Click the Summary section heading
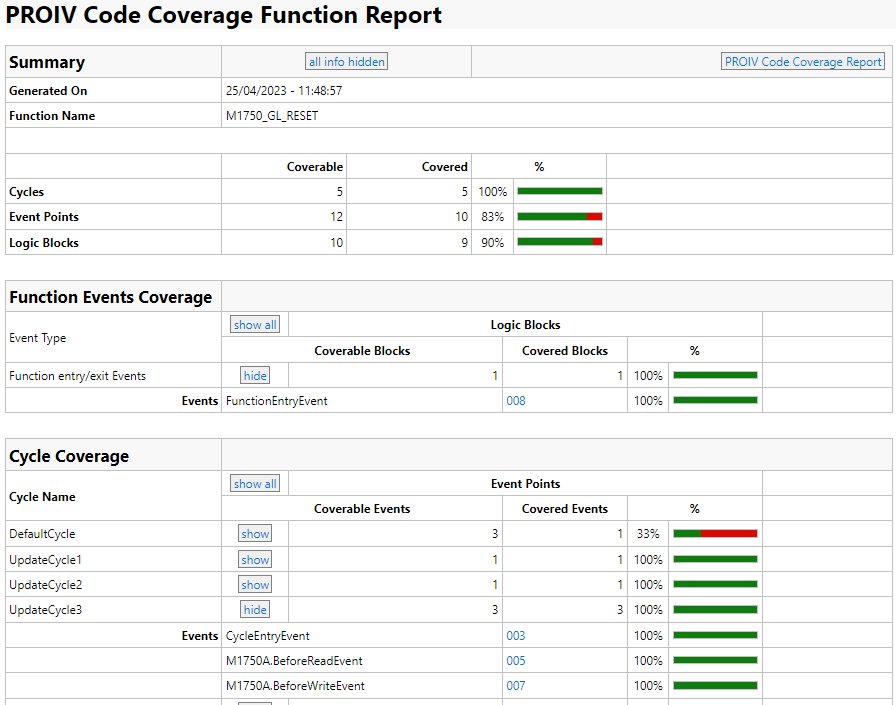This screenshot has height=705, width=896. [47, 62]
